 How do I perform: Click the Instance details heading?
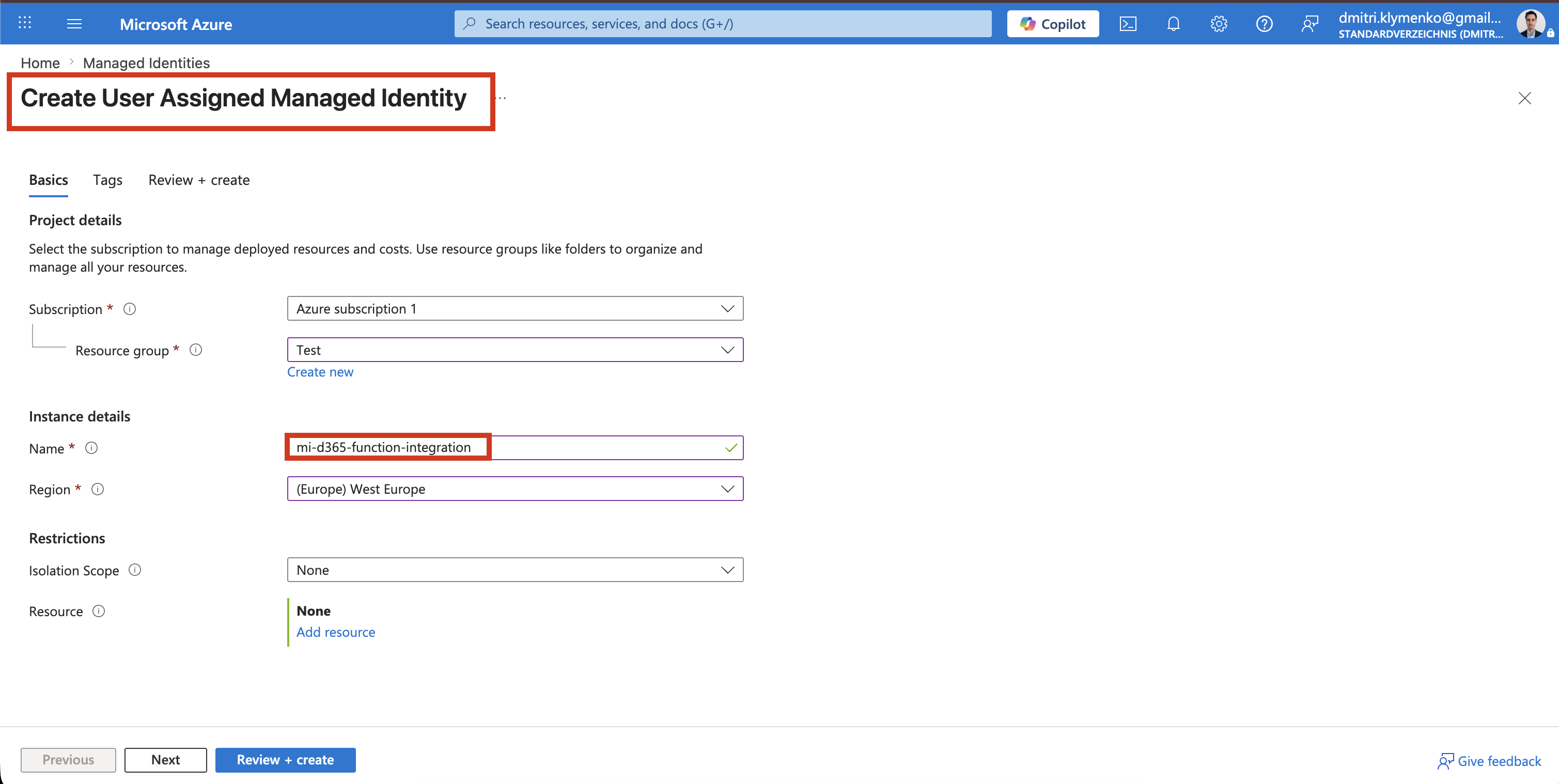pyautogui.click(x=80, y=416)
